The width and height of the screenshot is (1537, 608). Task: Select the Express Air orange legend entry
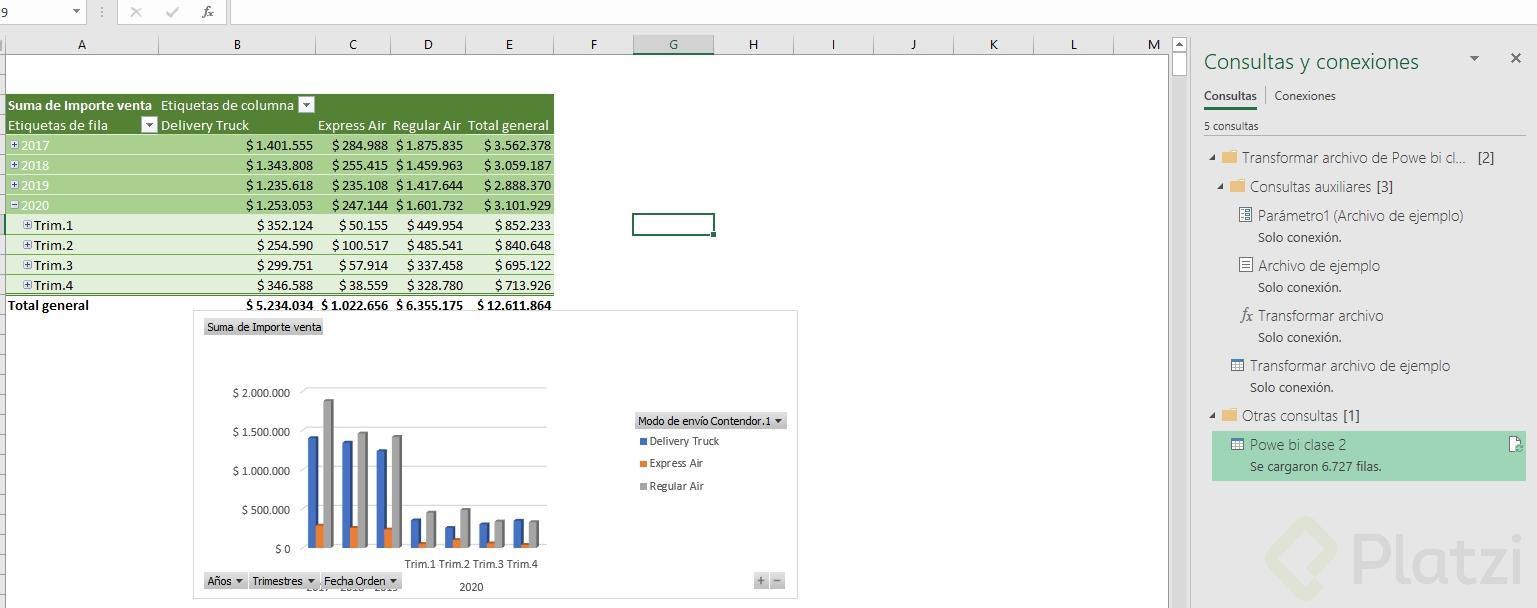671,463
